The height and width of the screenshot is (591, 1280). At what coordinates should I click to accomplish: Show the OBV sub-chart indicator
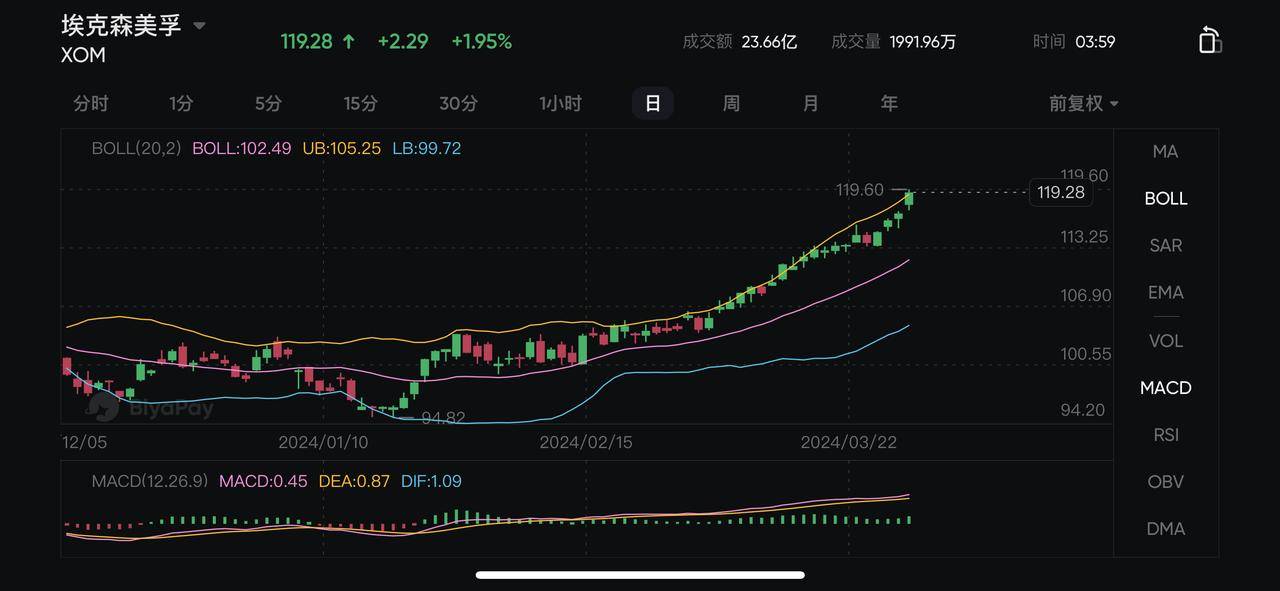1165,481
